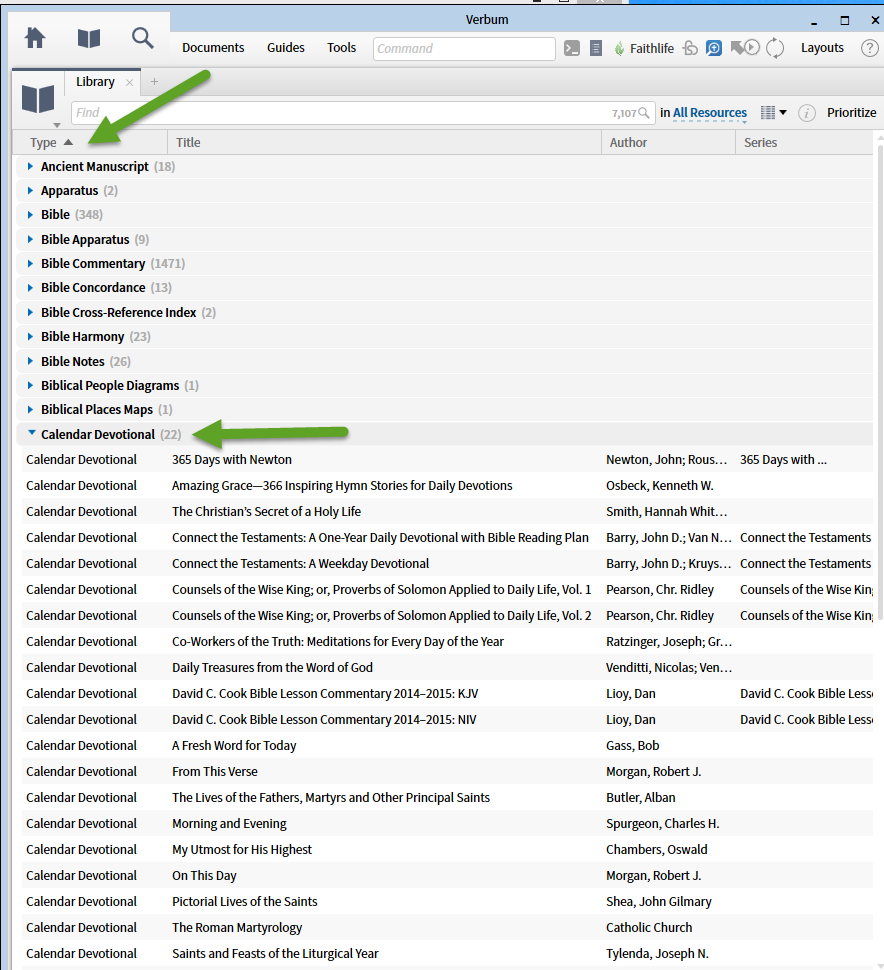
Task: Expand the Apparatus (2) group
Action: 30,191
